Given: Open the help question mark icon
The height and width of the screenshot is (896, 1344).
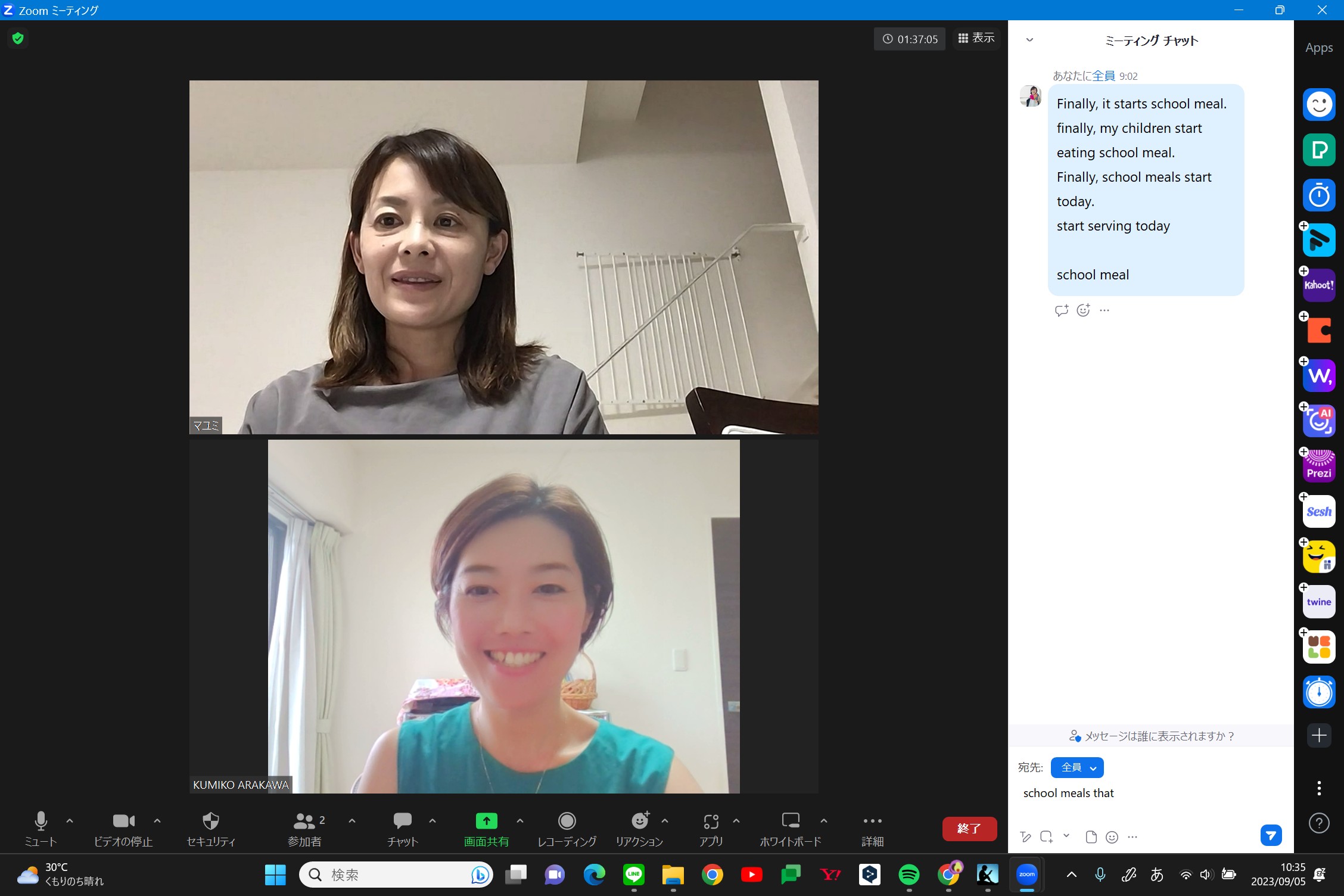Looking at the screenshot, I should pos(1319,823).
